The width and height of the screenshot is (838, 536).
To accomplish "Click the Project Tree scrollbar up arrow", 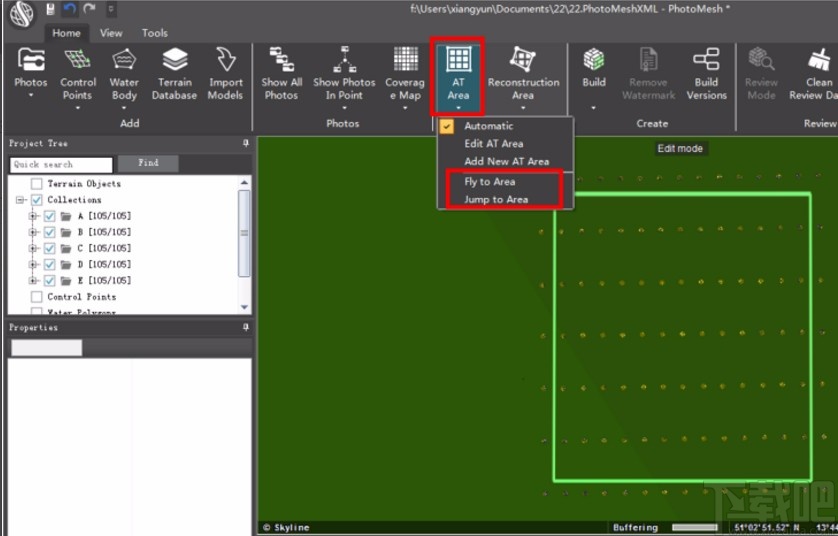I will 244,183.
